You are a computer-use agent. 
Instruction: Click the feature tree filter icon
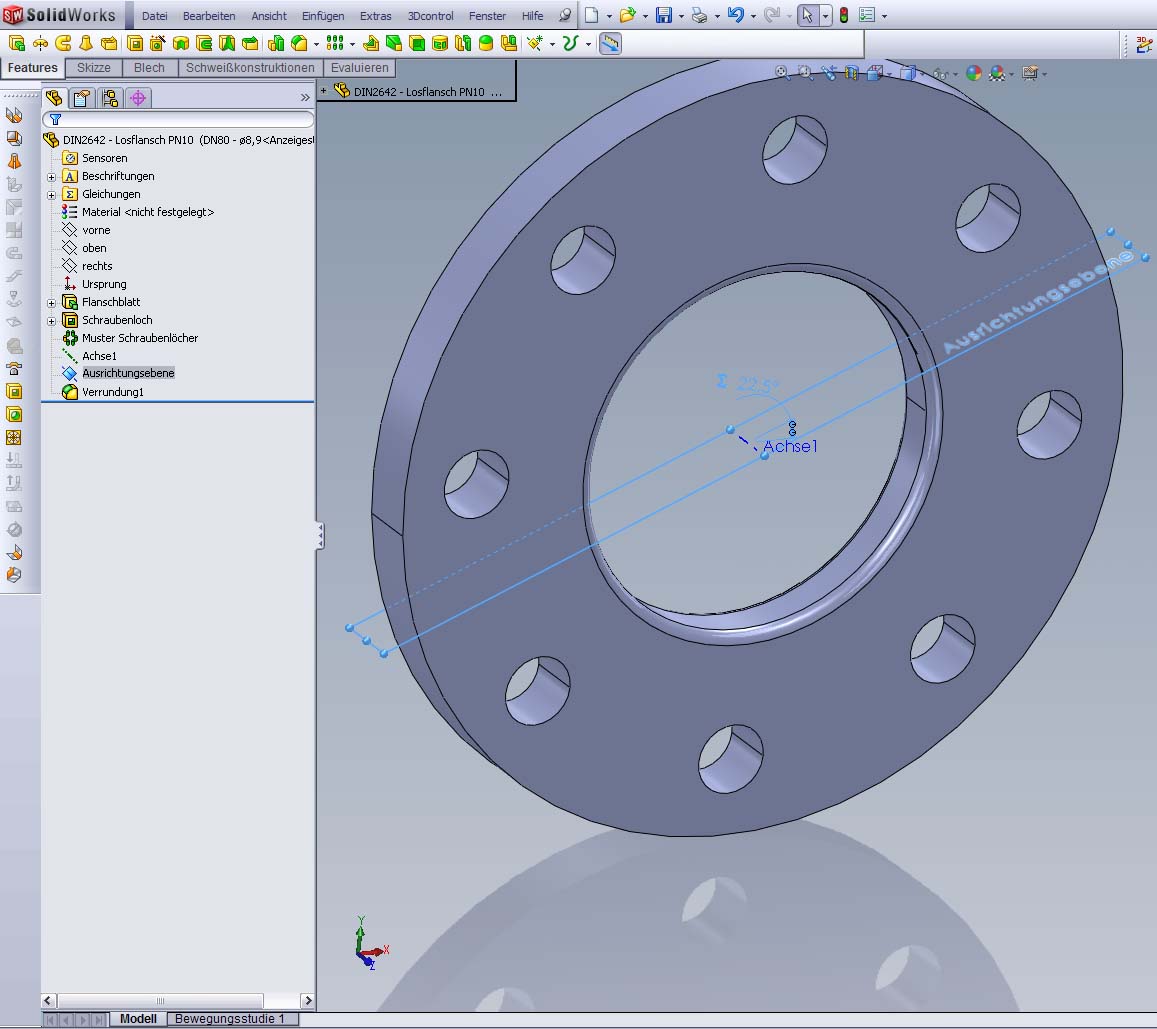pos(56,119)
